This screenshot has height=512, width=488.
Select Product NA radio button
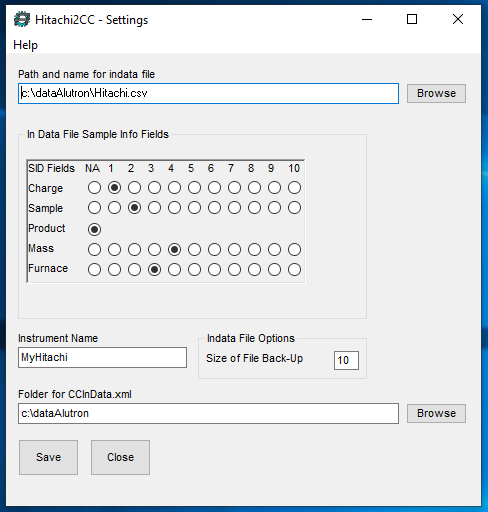coord(94,229)
